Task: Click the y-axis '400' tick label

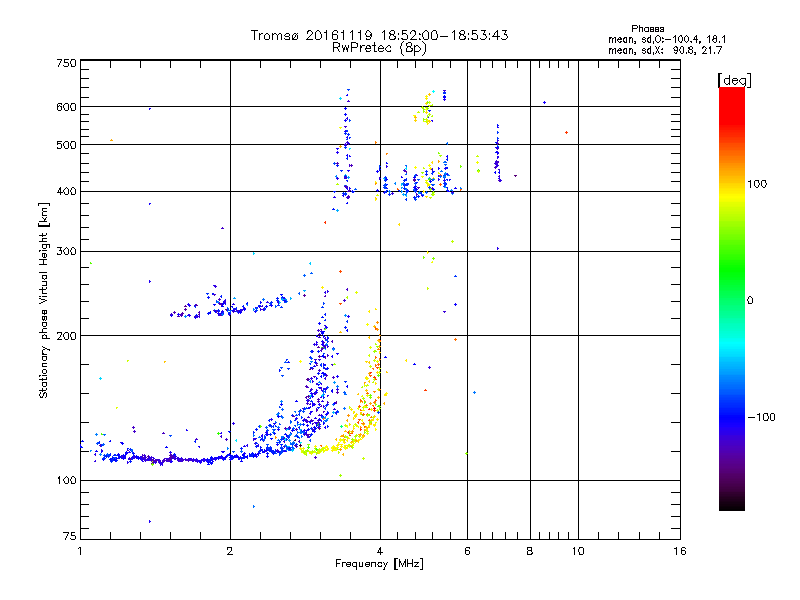Action: click(66, 192)
